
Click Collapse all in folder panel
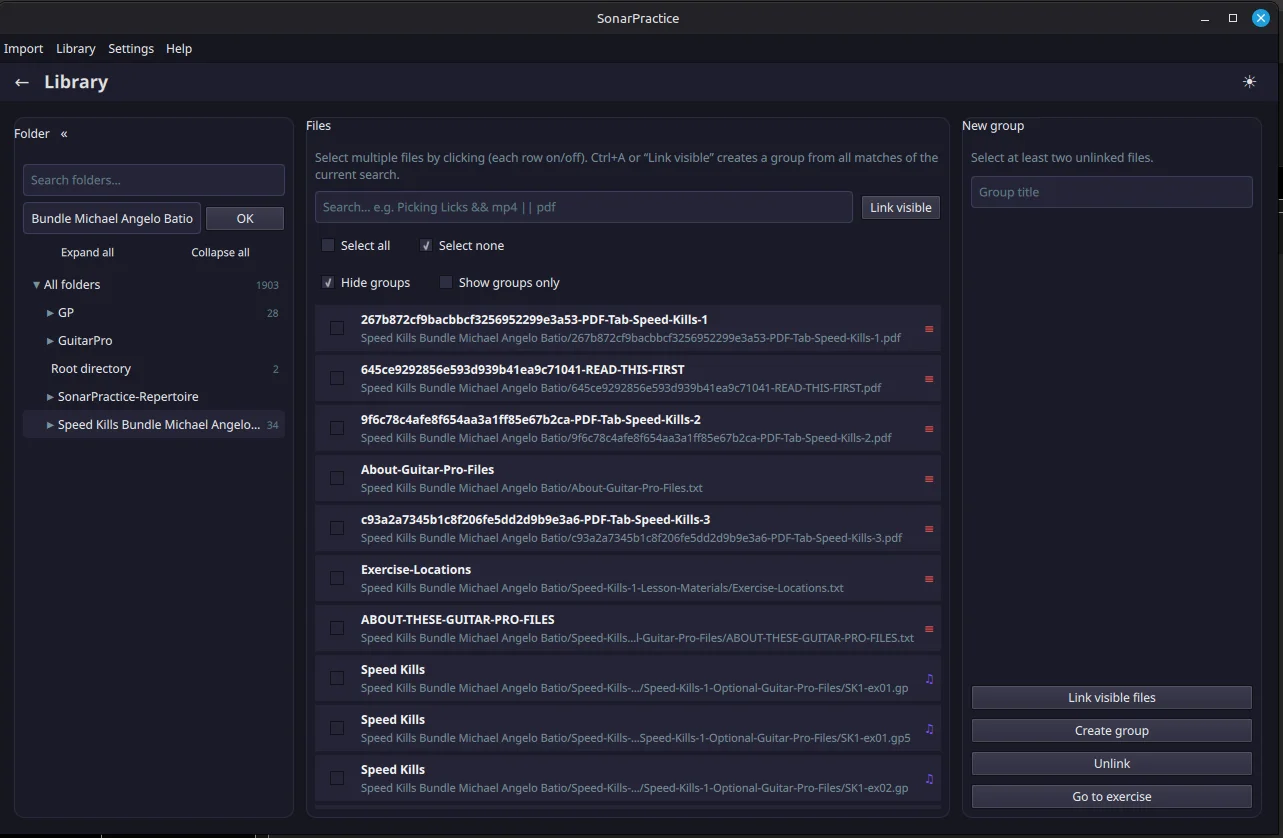220,252
